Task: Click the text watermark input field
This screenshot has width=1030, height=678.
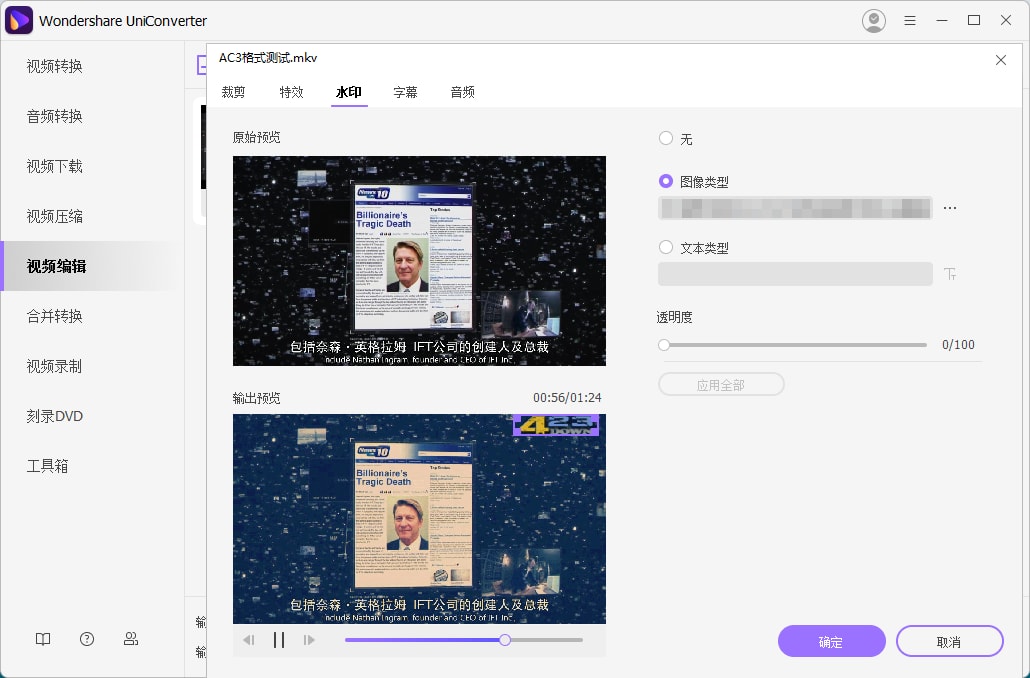Action: (795, 272)
